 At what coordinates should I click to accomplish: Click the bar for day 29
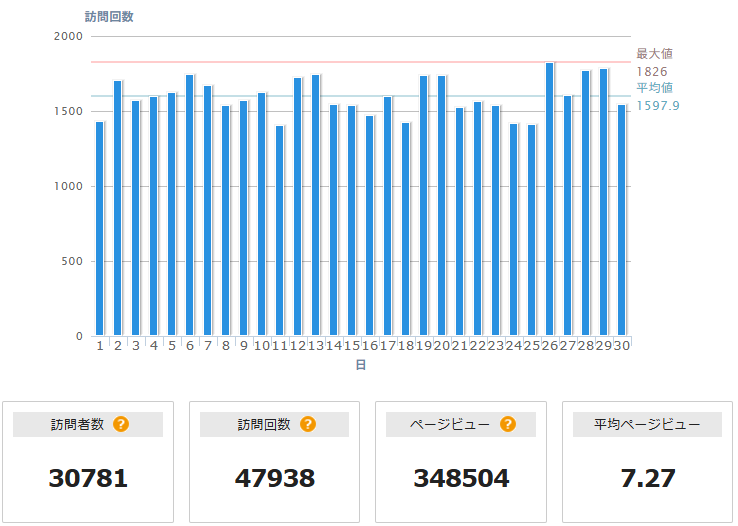(603, 202)
